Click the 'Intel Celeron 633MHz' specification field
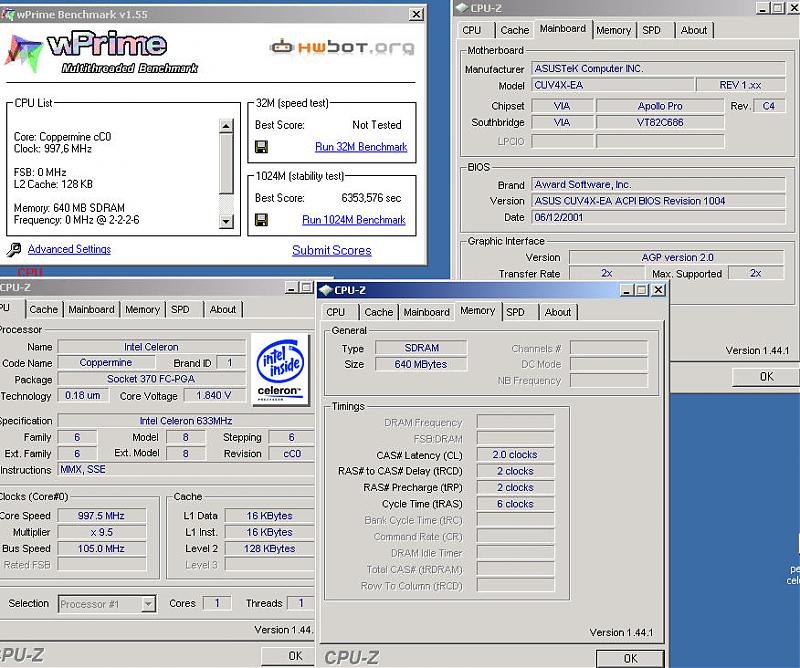The width and height of the screenshot is (800, 668). click(186, 421)
